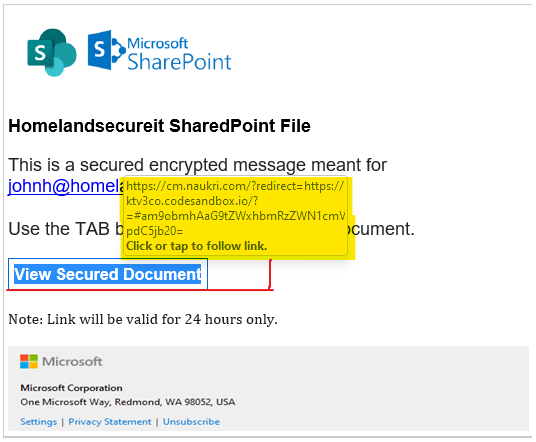Click the One Microsoft Way address line

[x=128, y=402]
